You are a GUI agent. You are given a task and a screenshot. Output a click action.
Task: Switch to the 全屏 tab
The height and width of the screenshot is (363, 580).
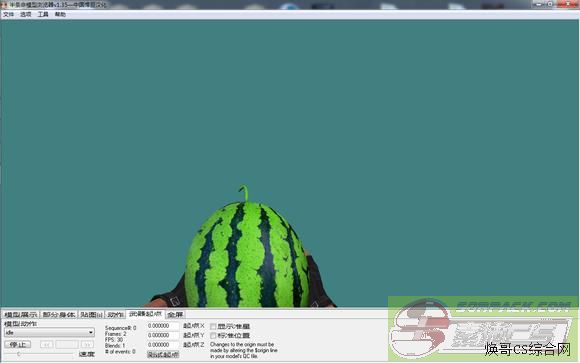pyautogui.click(x=175, y=315)
